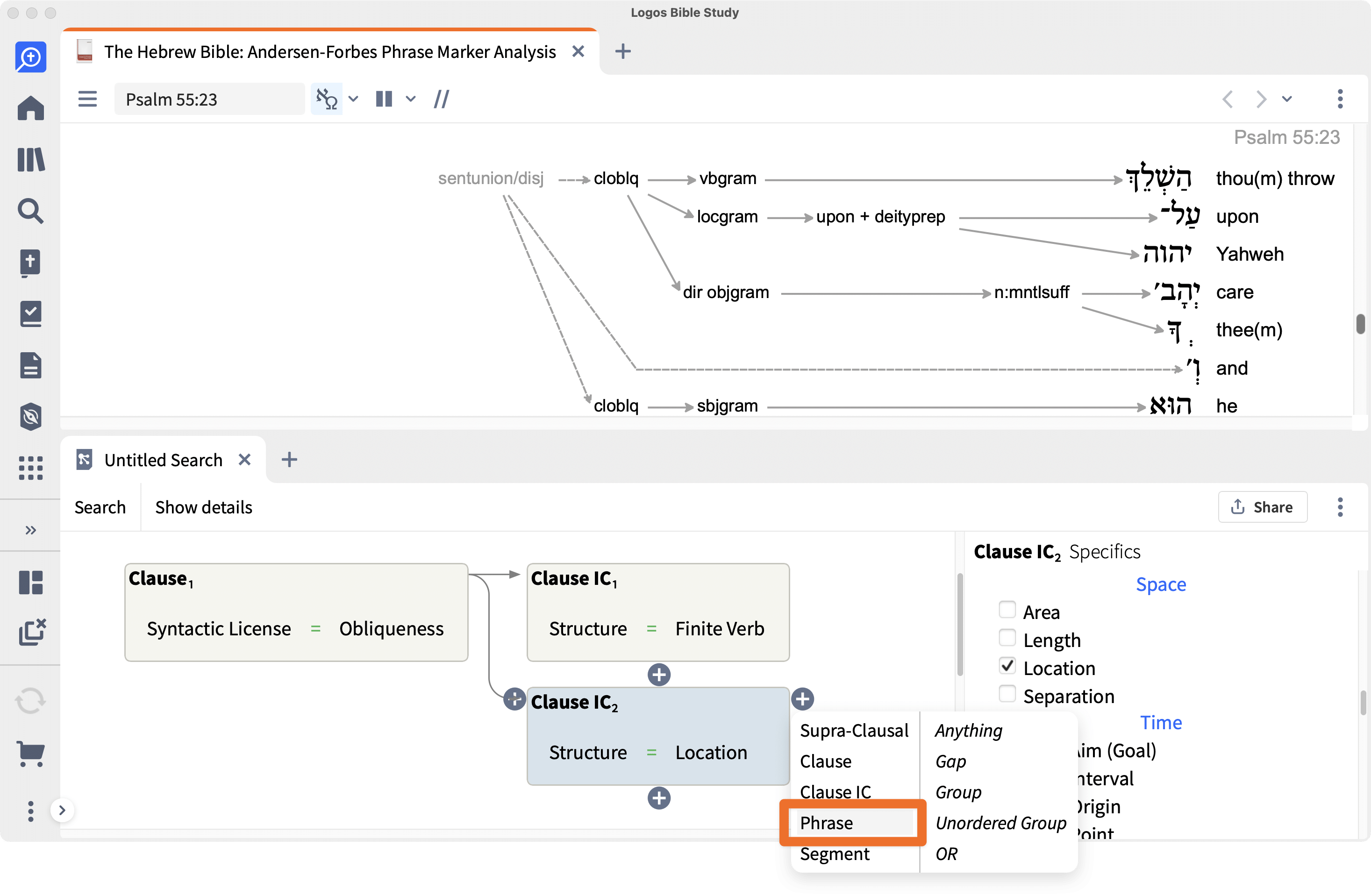Open the Library books icon
Viewport: 1371px width, 896px height.
[30, 159]
